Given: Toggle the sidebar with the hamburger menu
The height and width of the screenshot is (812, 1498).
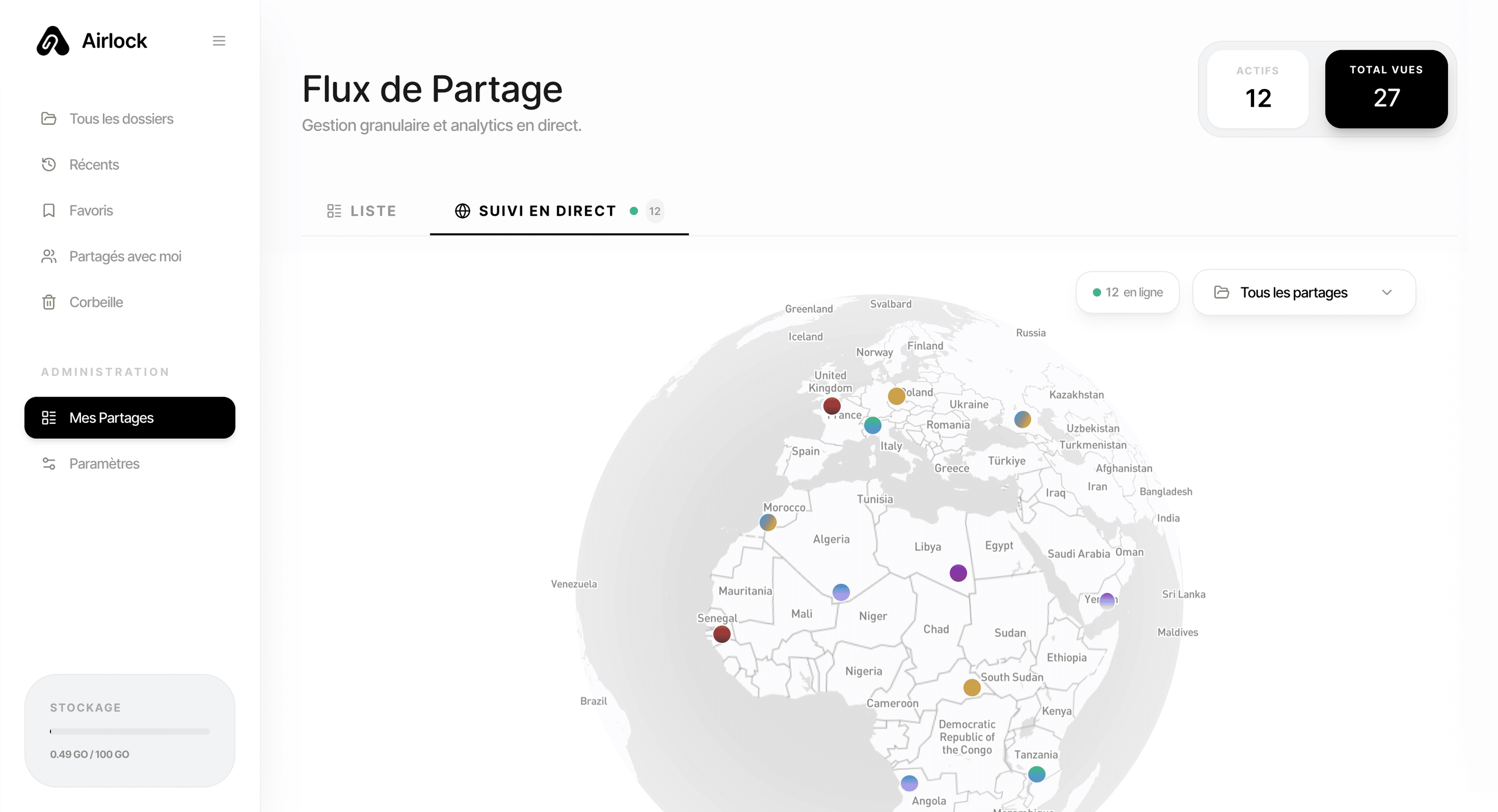Looking at the screenshot, I should point(218,40).
